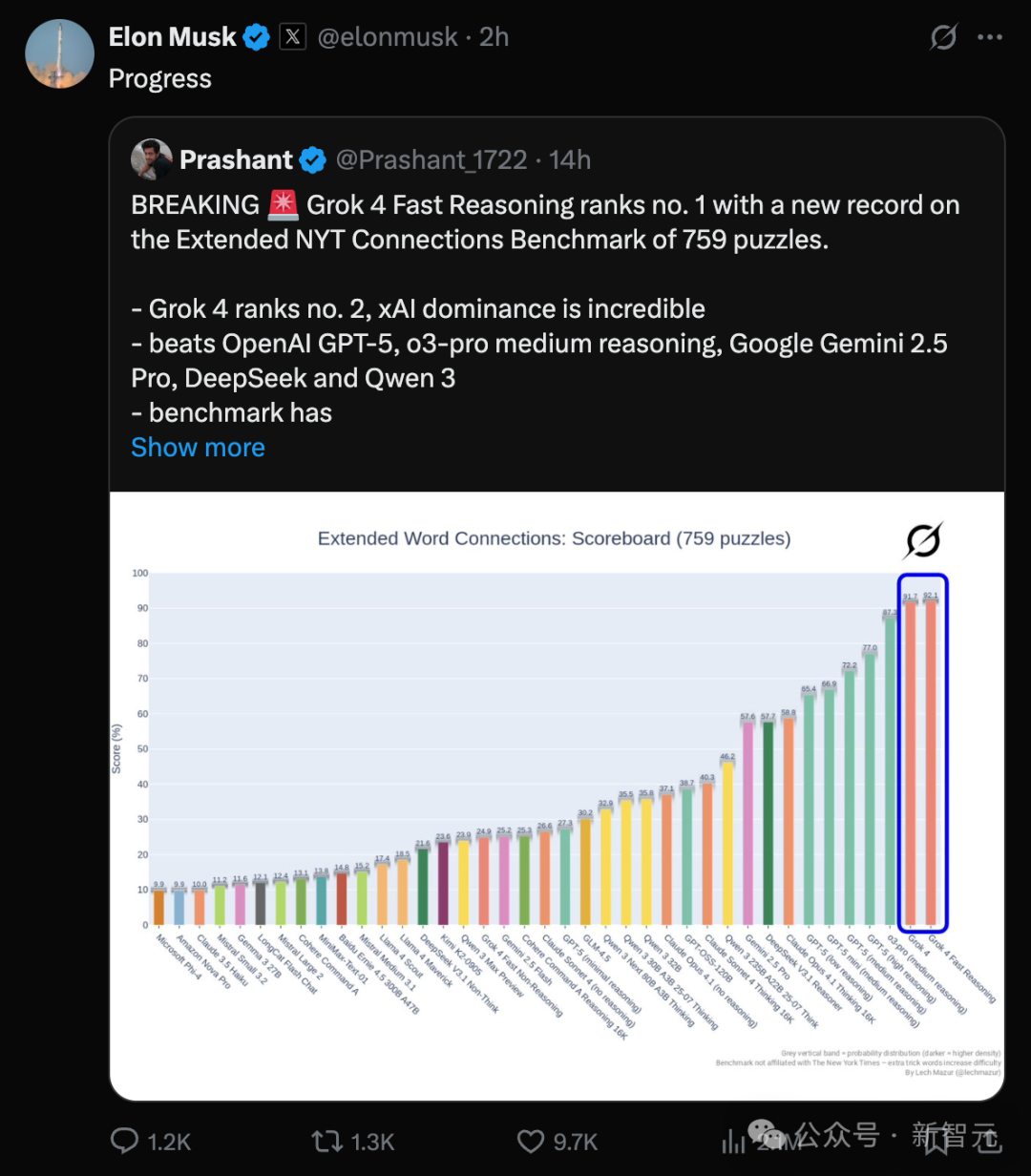Open the Extended Word Connections scoreboard image
1031x1176 pixels.
(x=557, y=783)
